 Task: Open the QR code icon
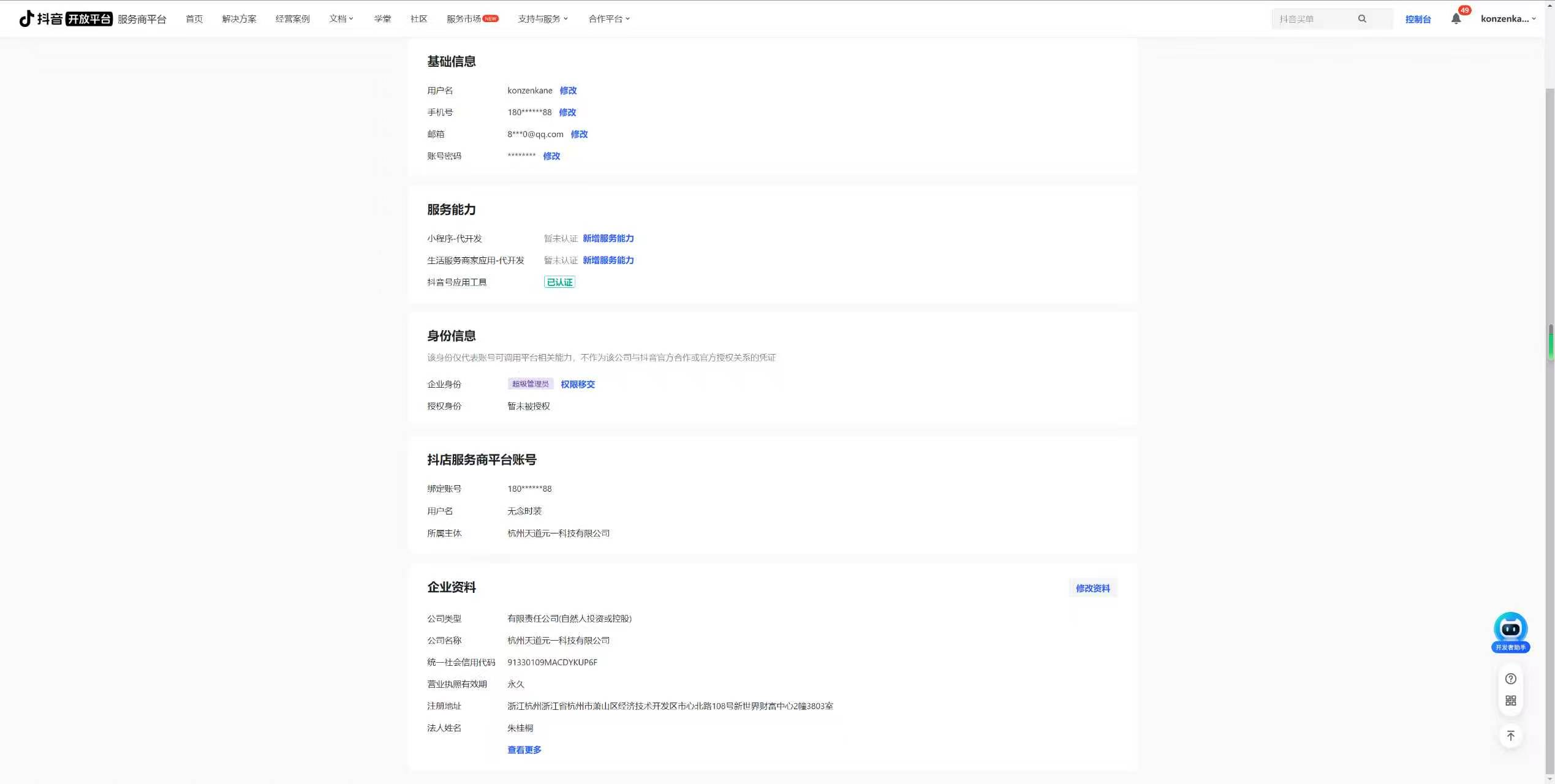click(1511, 701)
